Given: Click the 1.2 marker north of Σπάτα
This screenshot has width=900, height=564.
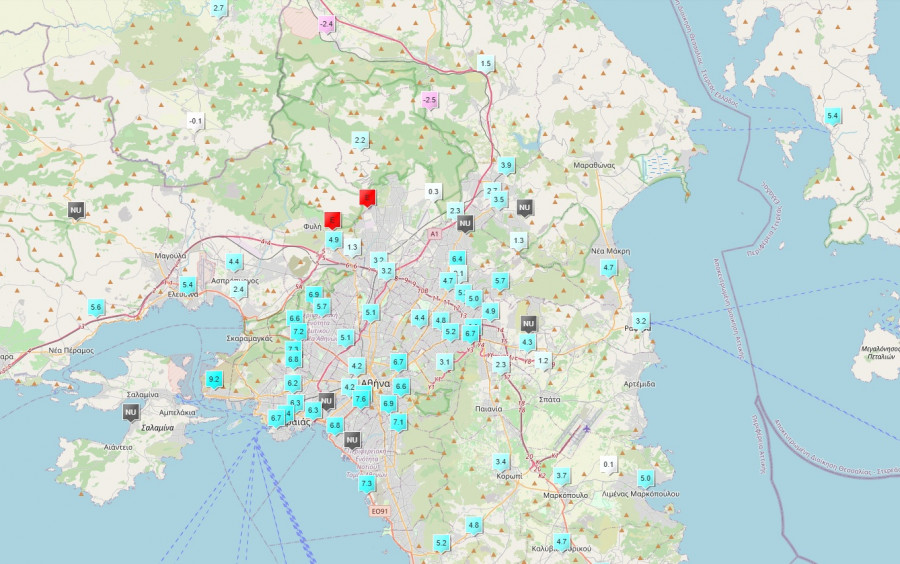Looking at the screenshot, I should click(543, 360).
